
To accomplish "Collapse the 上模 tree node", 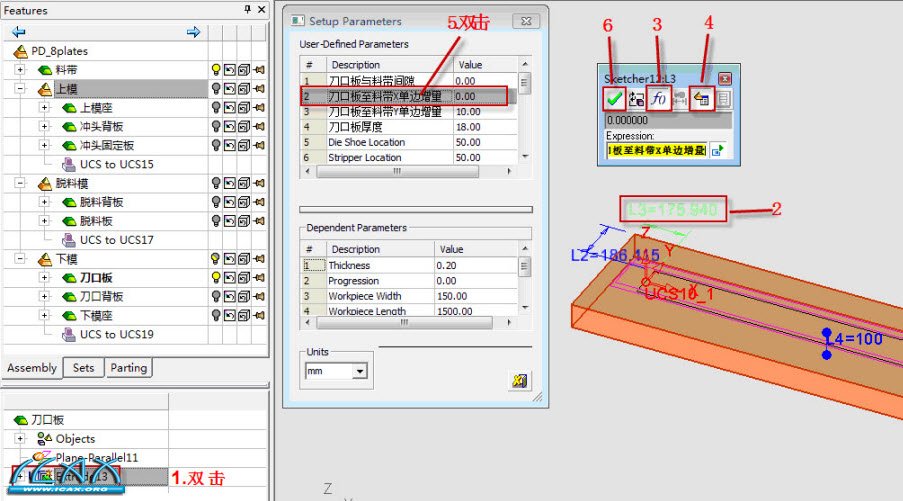I will pos(20,89).
